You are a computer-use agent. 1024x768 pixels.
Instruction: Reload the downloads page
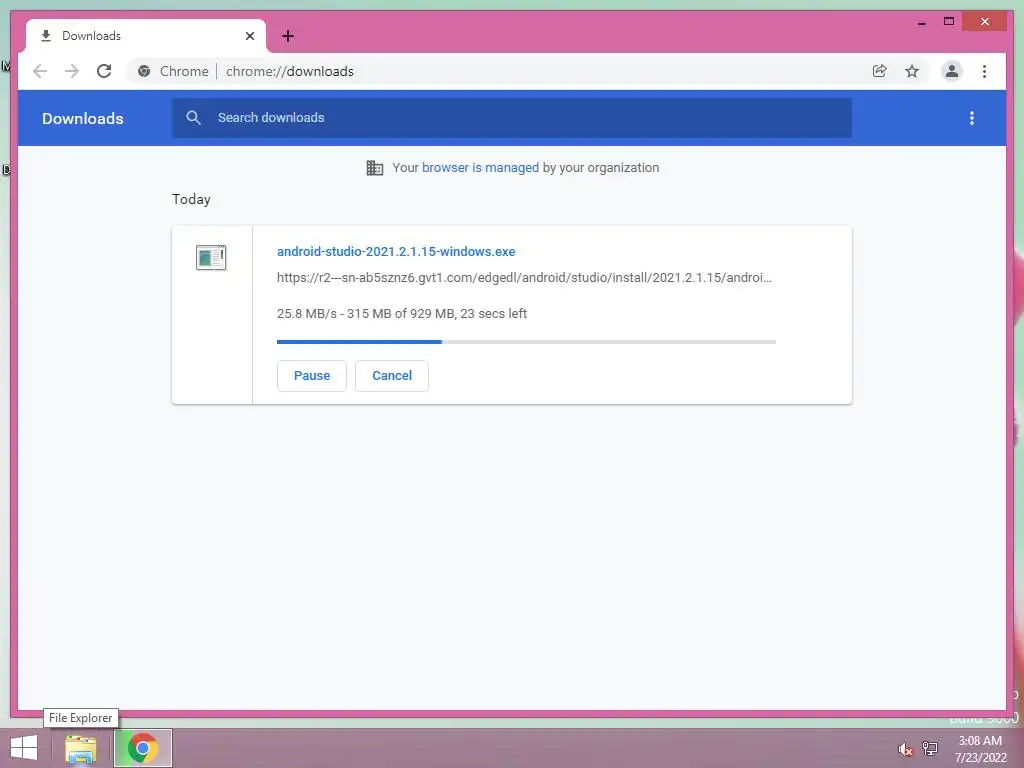(104, 71)
